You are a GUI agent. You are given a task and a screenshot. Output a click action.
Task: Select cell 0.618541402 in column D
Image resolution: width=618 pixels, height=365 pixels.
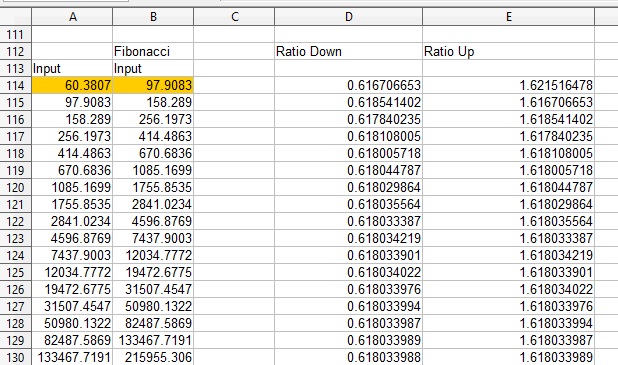[x=348, y=102]
